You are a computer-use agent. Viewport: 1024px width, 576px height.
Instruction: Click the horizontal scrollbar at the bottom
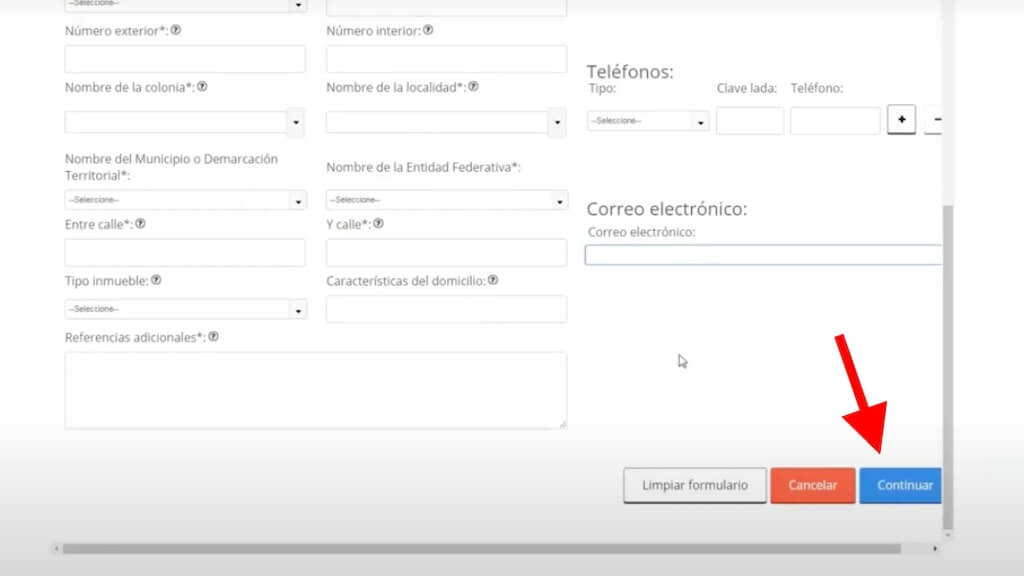click(x=480, y=548)
